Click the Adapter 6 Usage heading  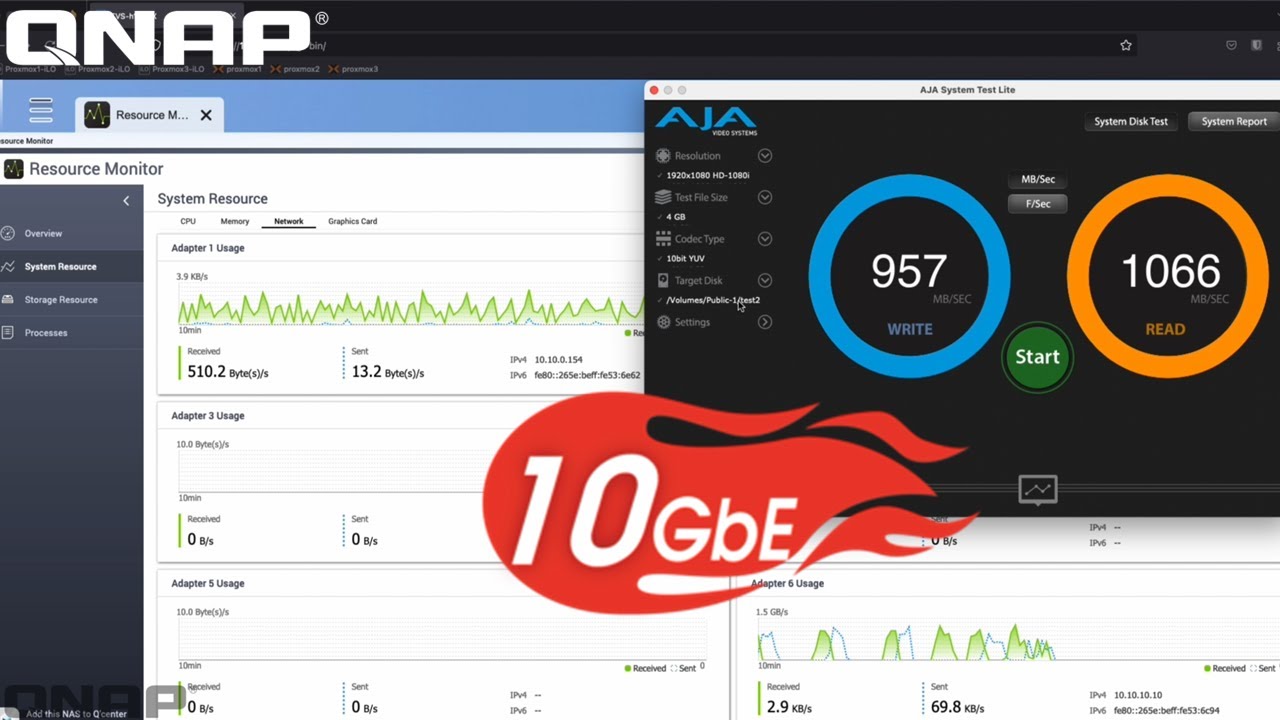tap(788, 583)
